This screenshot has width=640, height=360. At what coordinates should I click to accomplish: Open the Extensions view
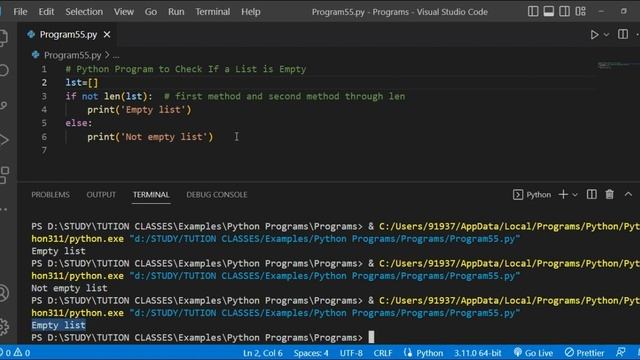click(4, 175)
